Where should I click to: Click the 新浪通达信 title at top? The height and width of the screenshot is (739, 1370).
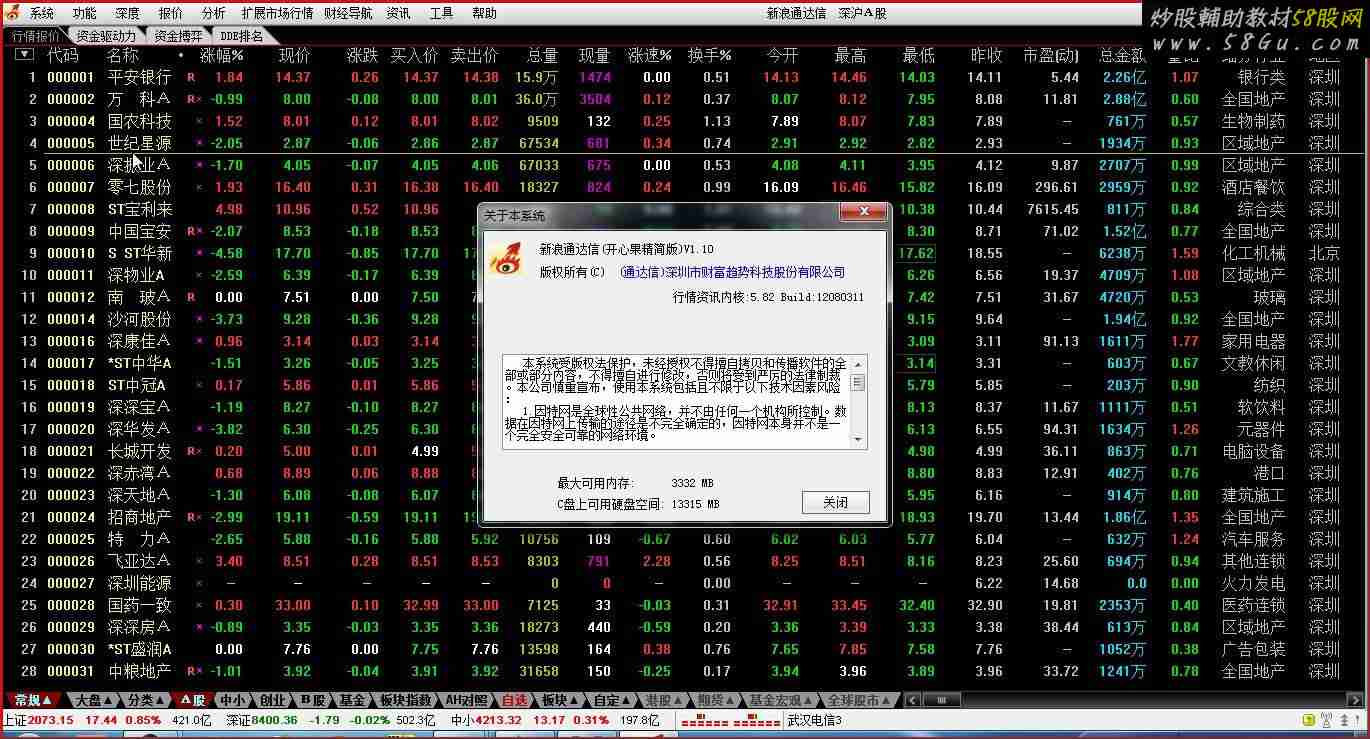(796, 13)
